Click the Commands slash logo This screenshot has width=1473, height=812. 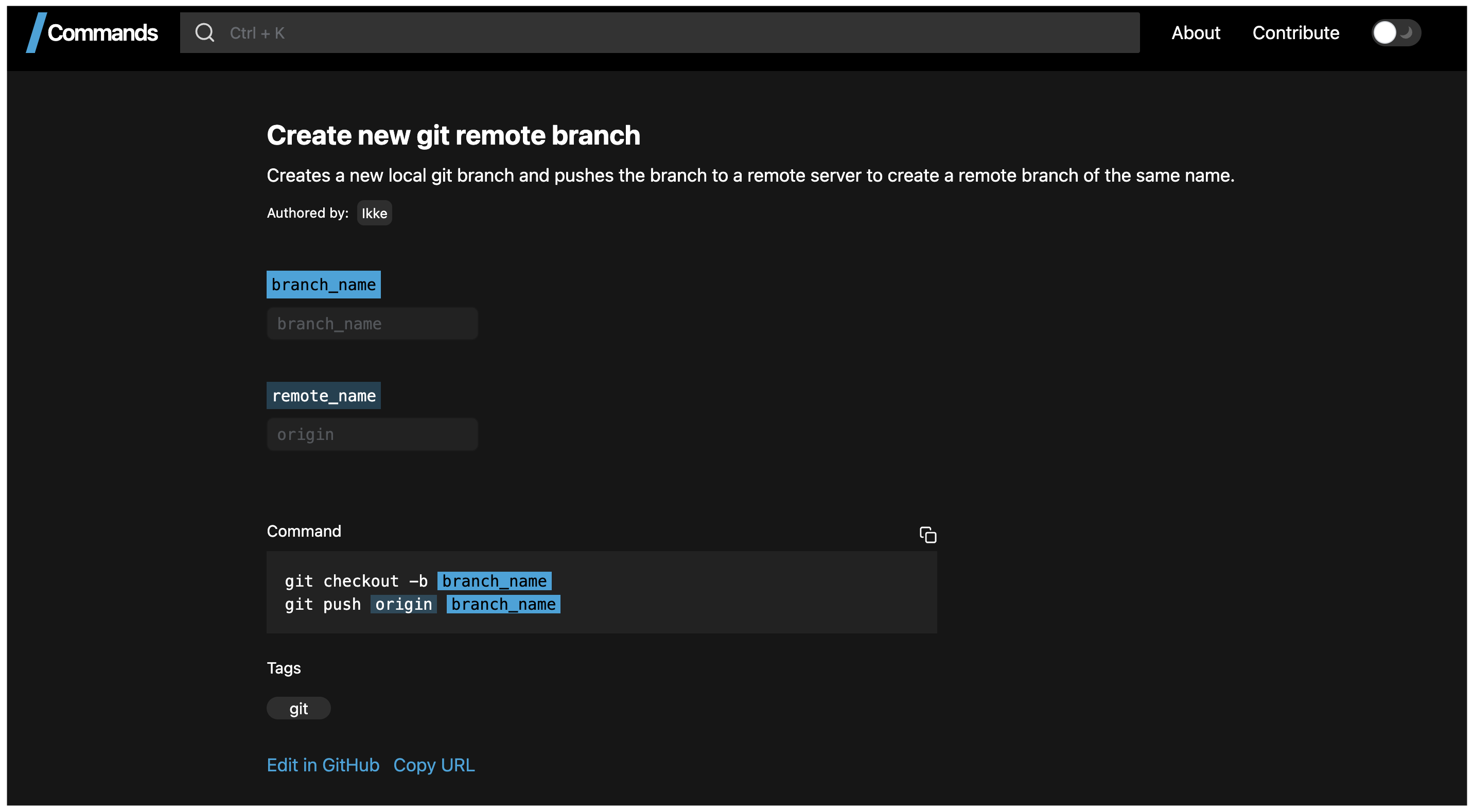tap(37, 32)
